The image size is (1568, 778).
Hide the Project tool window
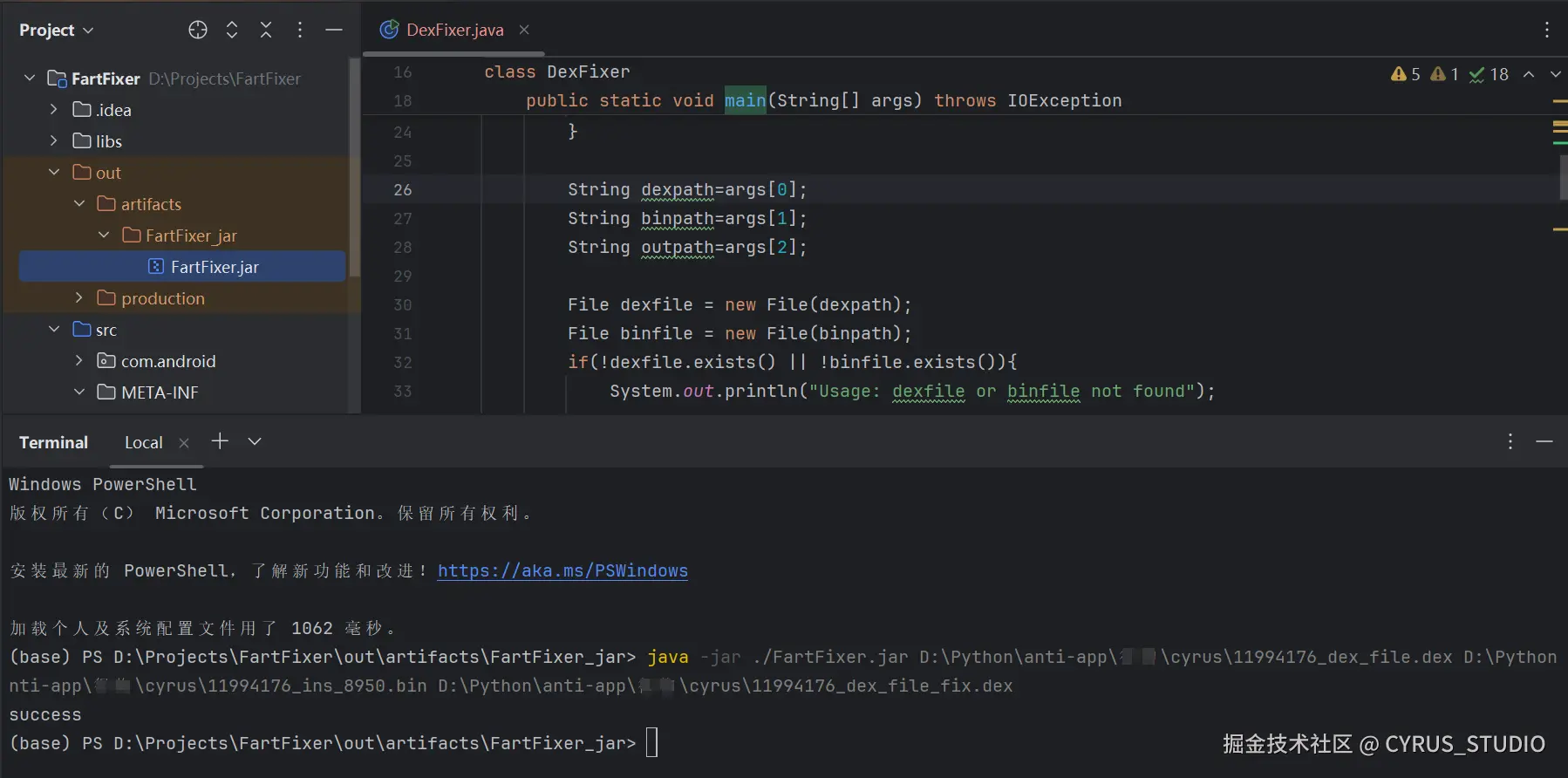334,30
